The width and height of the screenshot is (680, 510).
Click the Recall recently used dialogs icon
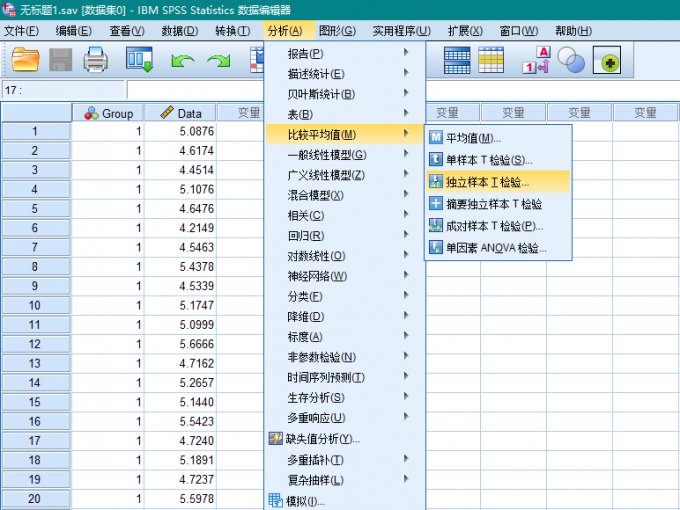(x=139, y=59)
